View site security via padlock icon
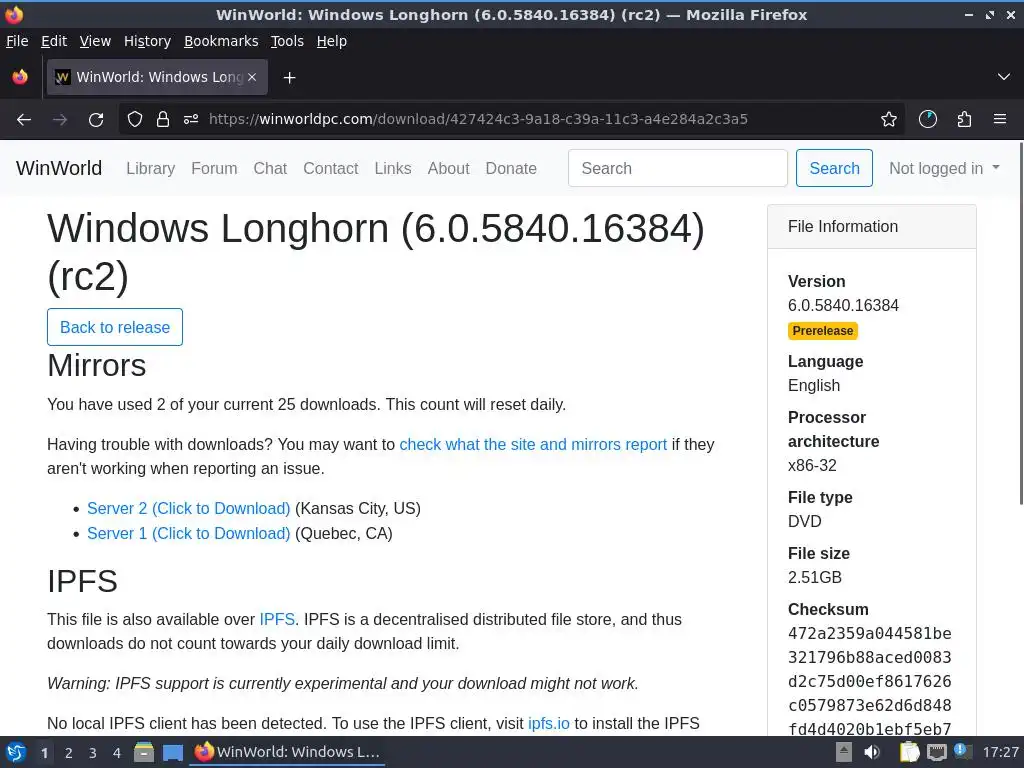 (163, 120)
